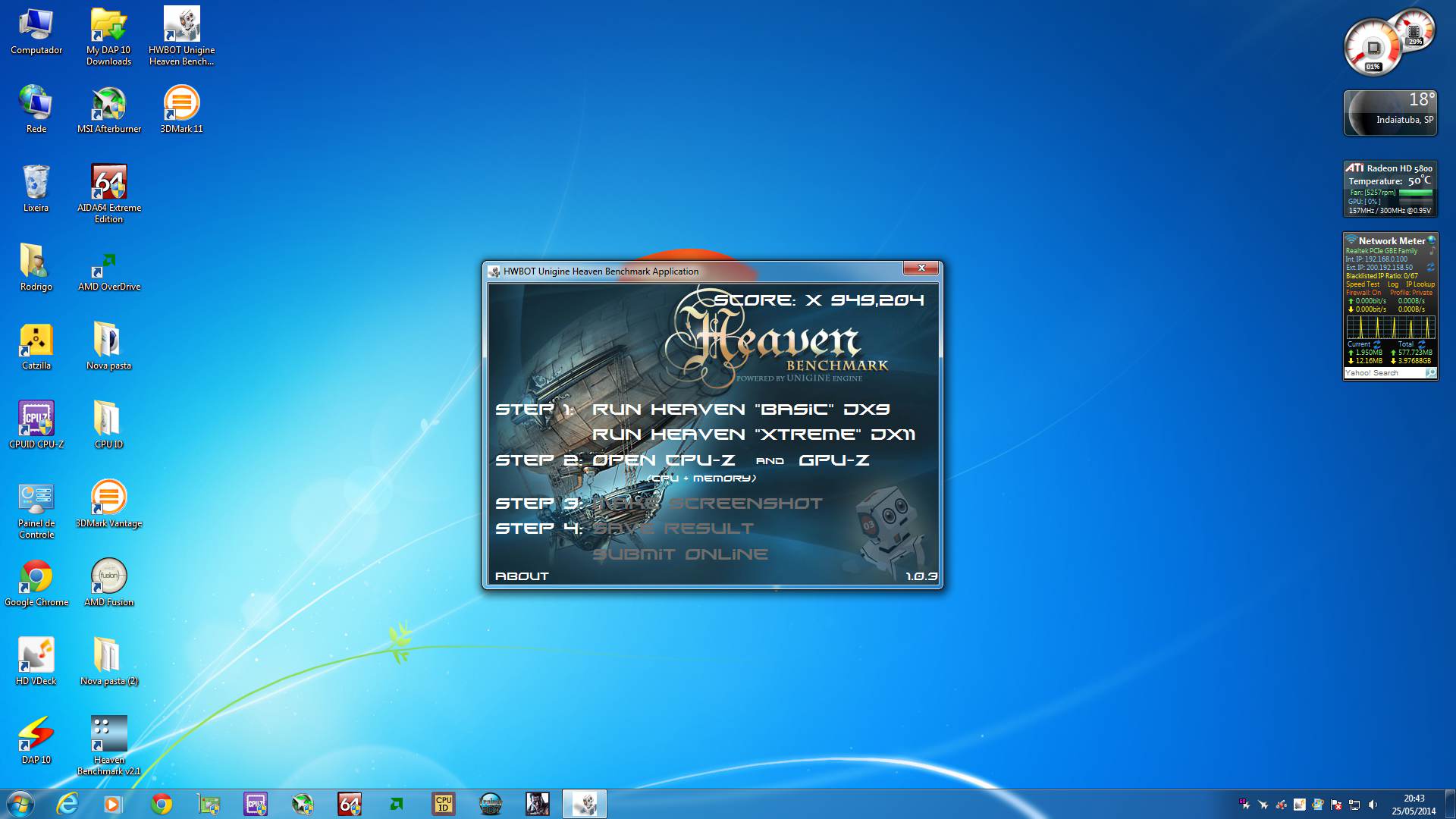Screen dimensions: 1456x819
Task: Reset Current usage counter in Network Meter
Action: point(1377,344)
